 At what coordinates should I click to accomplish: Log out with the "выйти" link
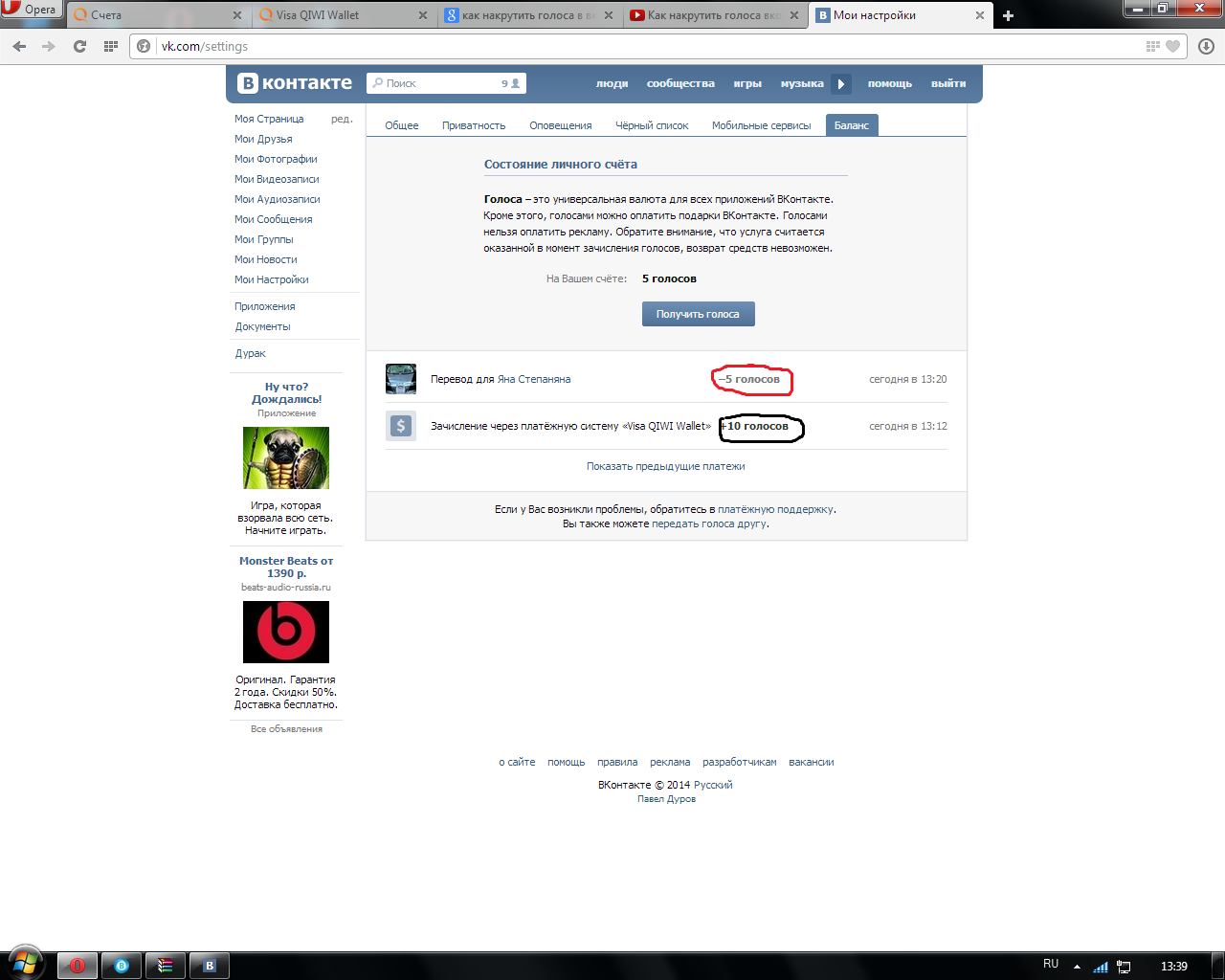click(x=948, y=83)
